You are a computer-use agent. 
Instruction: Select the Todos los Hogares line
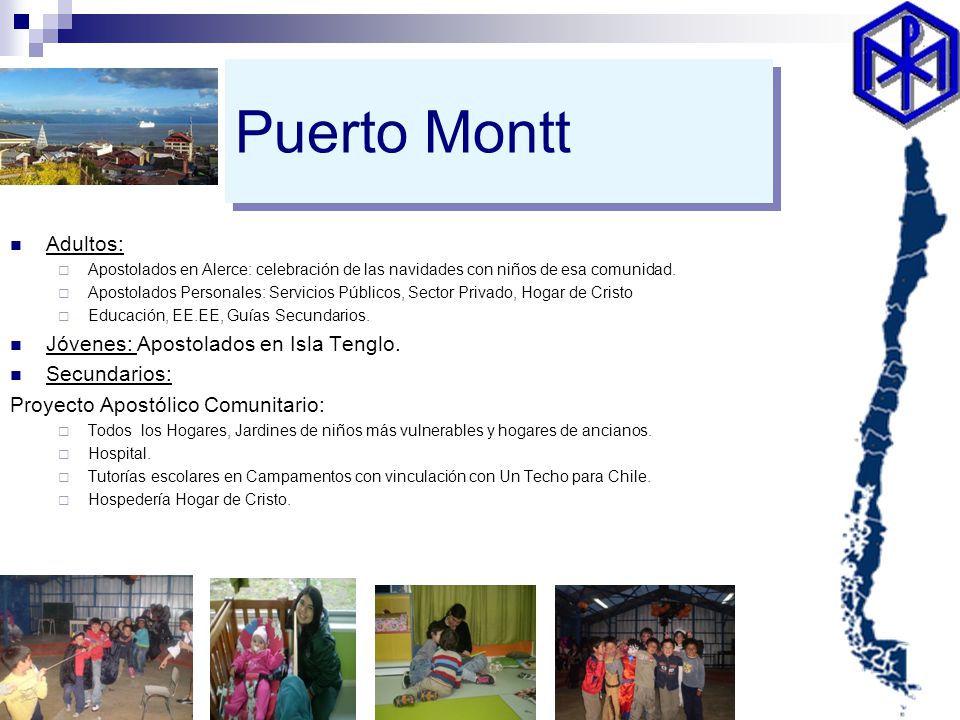[x=369, y=430]
